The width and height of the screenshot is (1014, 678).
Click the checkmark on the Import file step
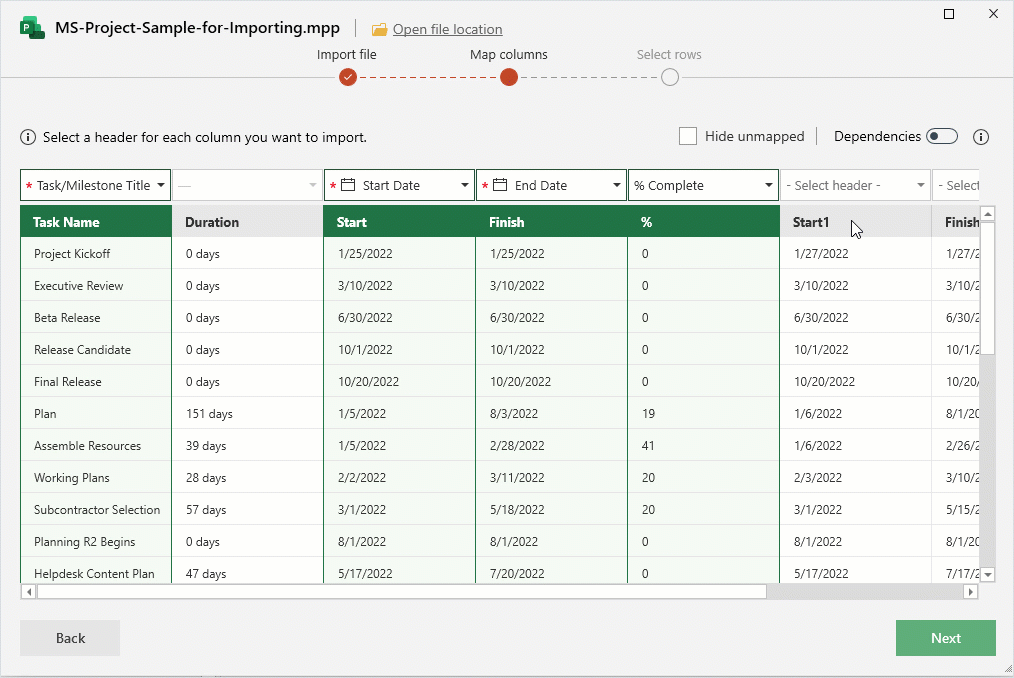[348, 76]
